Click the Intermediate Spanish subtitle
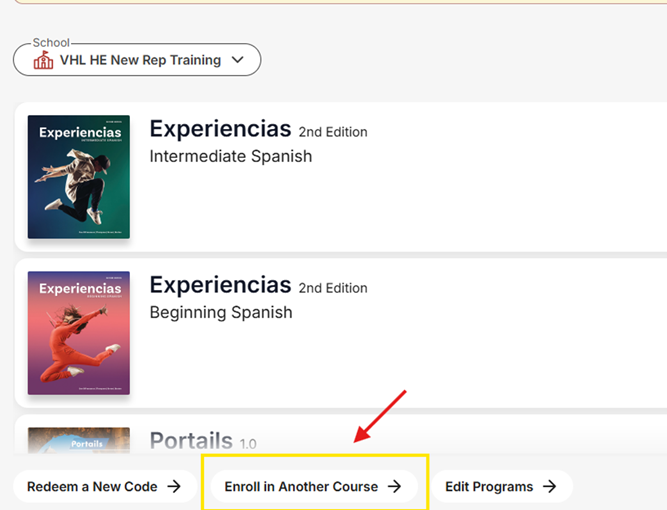 (231, 156)
